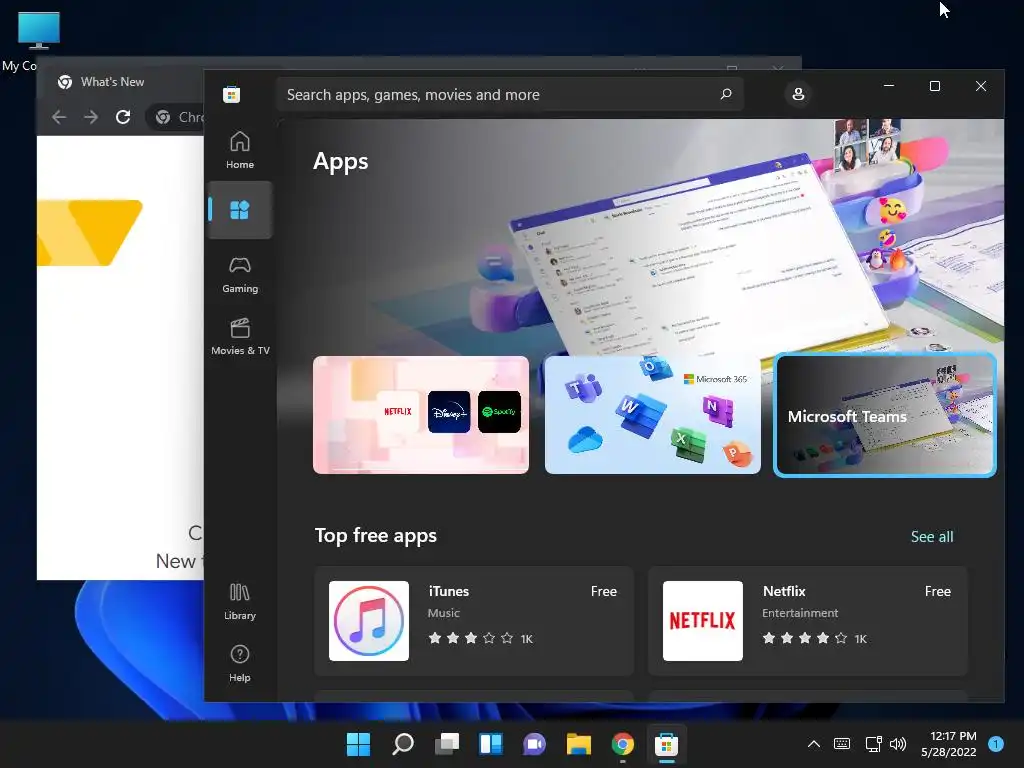Viewport: 1024px width, 768px height.
Task: Open network status tray icon
Action: pos(873,744)
